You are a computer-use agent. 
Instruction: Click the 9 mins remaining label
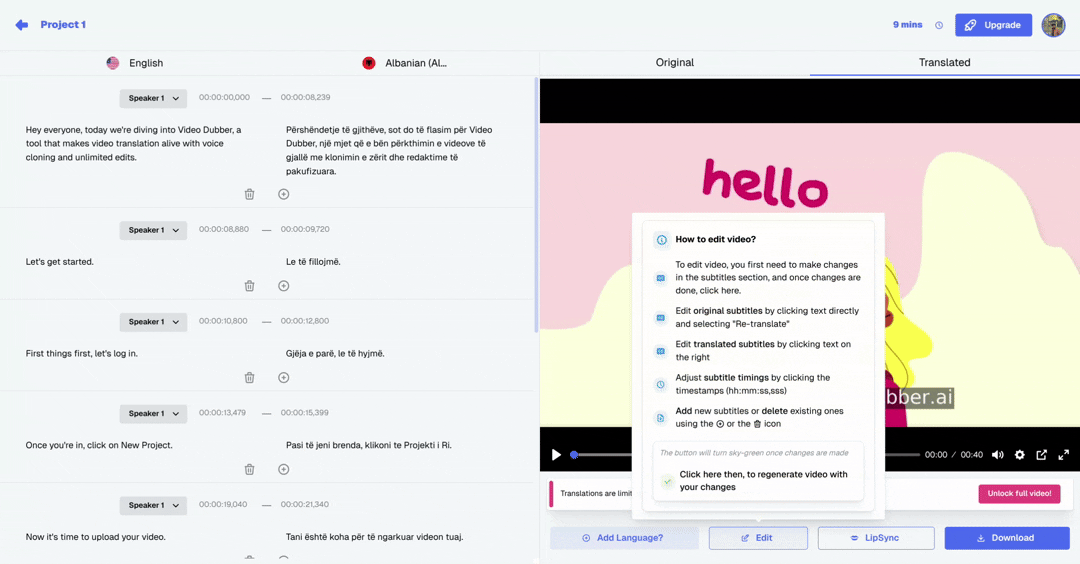[x=907, y=25]
